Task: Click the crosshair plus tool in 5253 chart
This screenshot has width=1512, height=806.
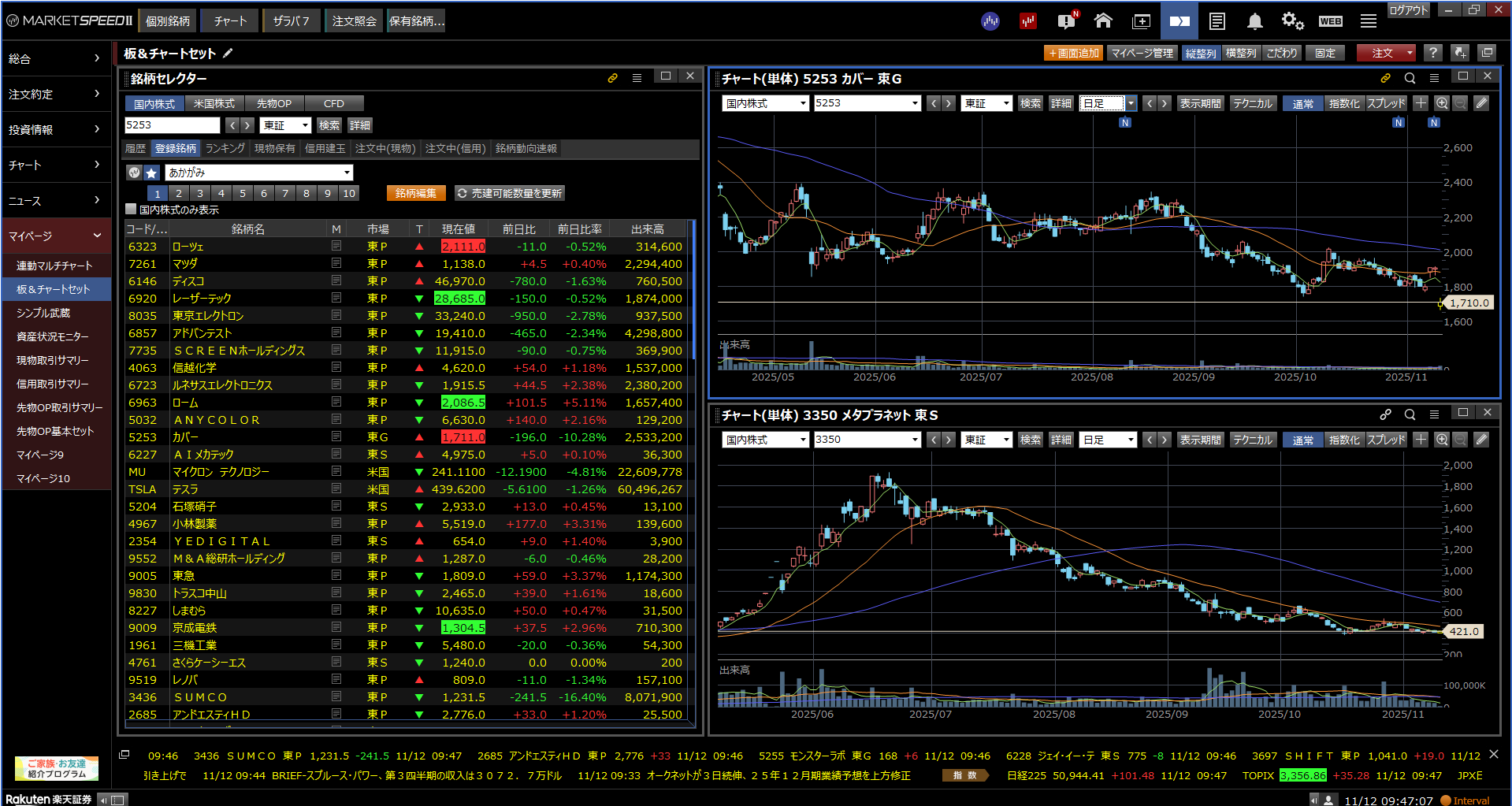Action: coord(1421,103)
